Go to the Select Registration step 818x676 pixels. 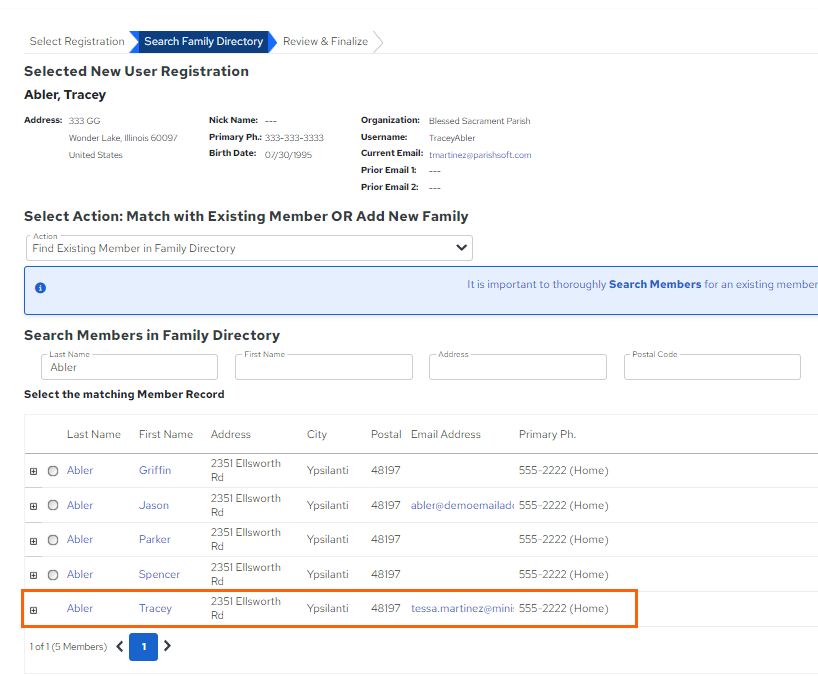pyautogui.click(x=77, y=41)
